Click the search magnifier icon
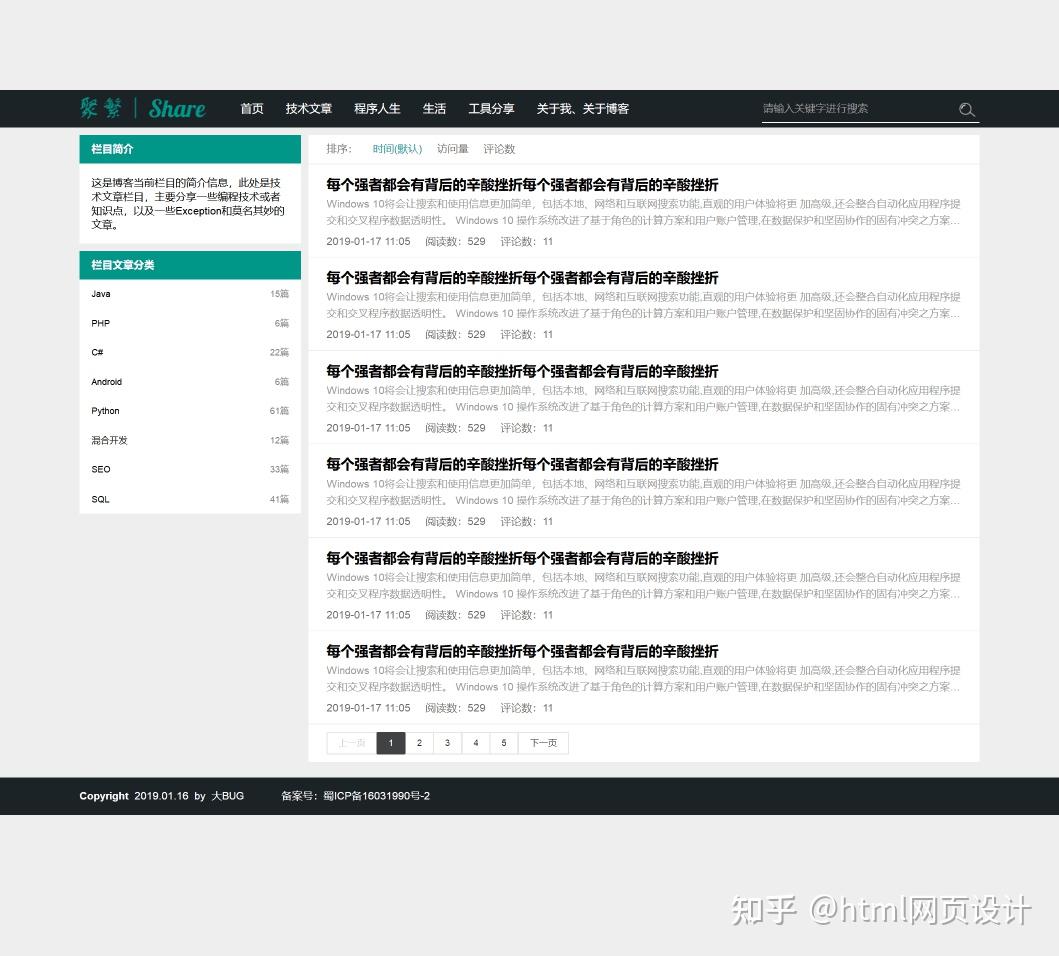The width and height of the screenshot is (1059, 956). pos(966,109)
